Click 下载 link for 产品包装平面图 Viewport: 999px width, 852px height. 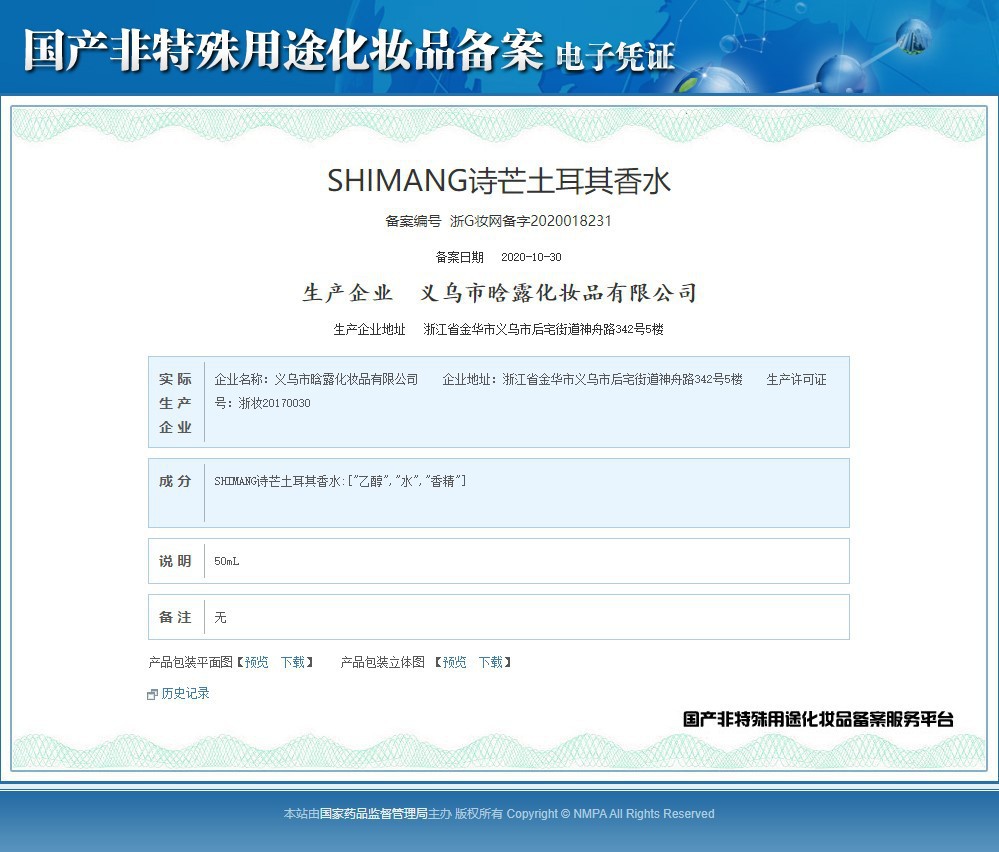pos(293,662)
